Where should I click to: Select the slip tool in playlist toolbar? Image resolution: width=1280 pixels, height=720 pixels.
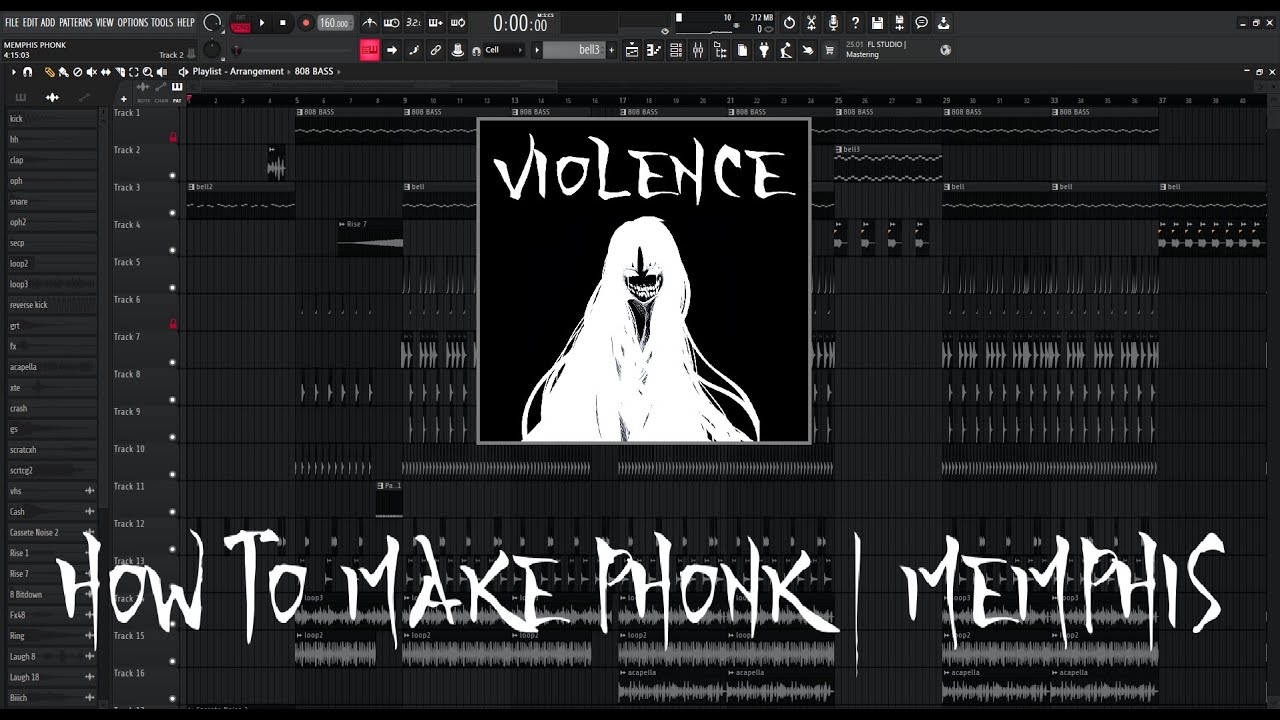[x=105, y=72]
